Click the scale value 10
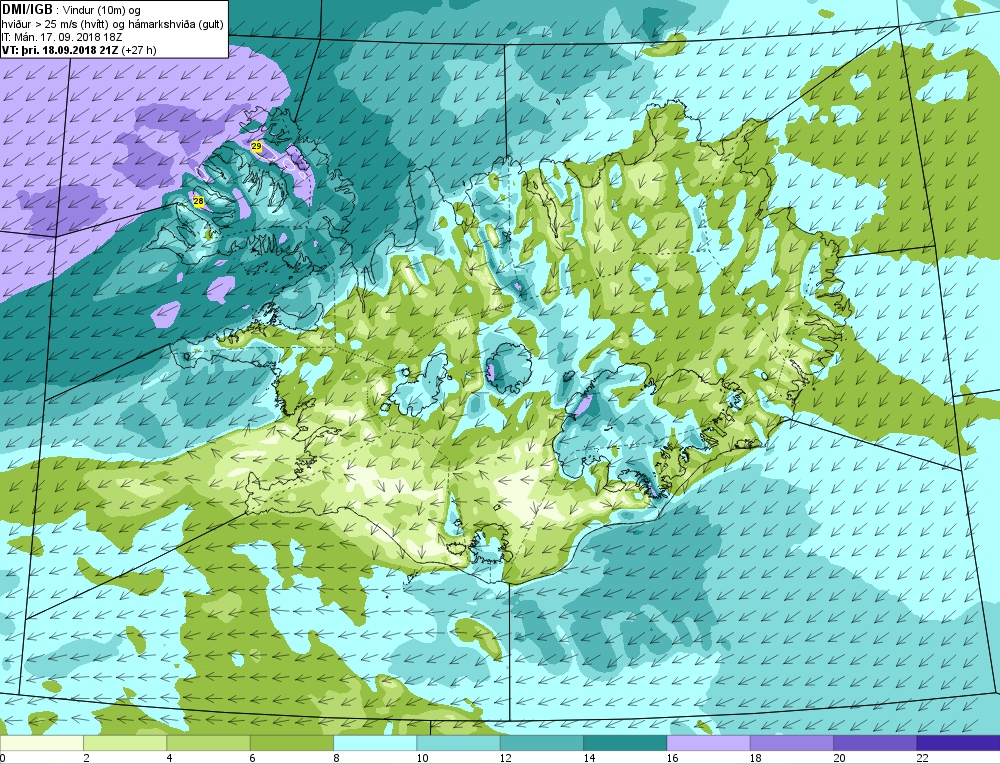The width and height of the screenshot is (1000, 764). [x=422, y=758]
